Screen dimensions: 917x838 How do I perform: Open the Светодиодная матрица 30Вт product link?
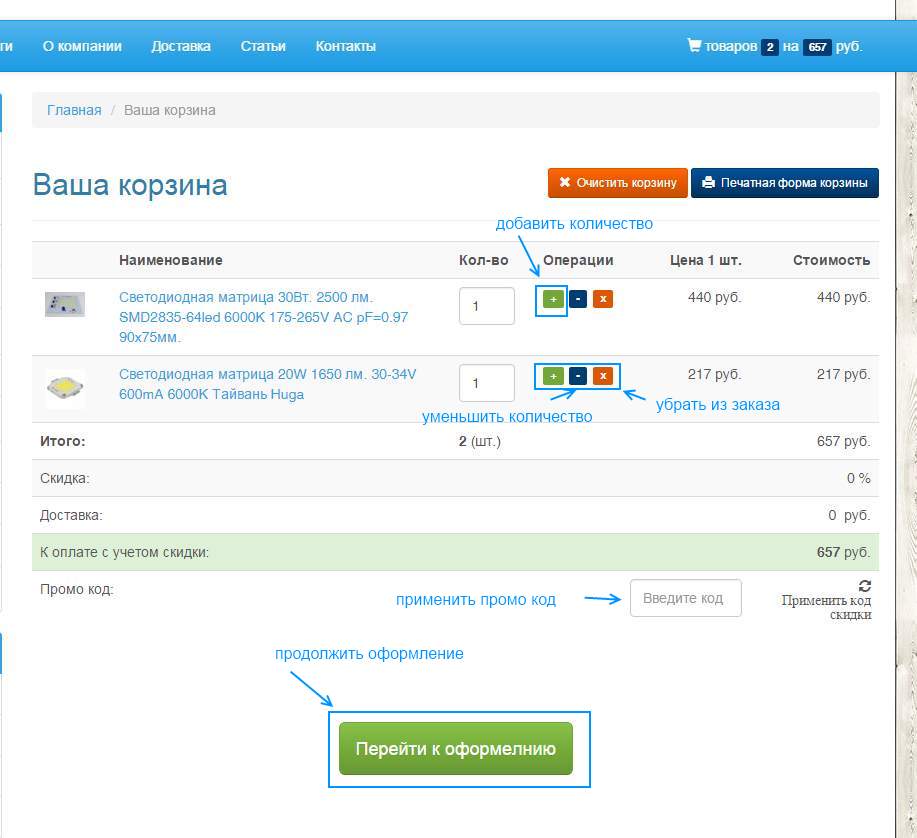coord(264,317)
